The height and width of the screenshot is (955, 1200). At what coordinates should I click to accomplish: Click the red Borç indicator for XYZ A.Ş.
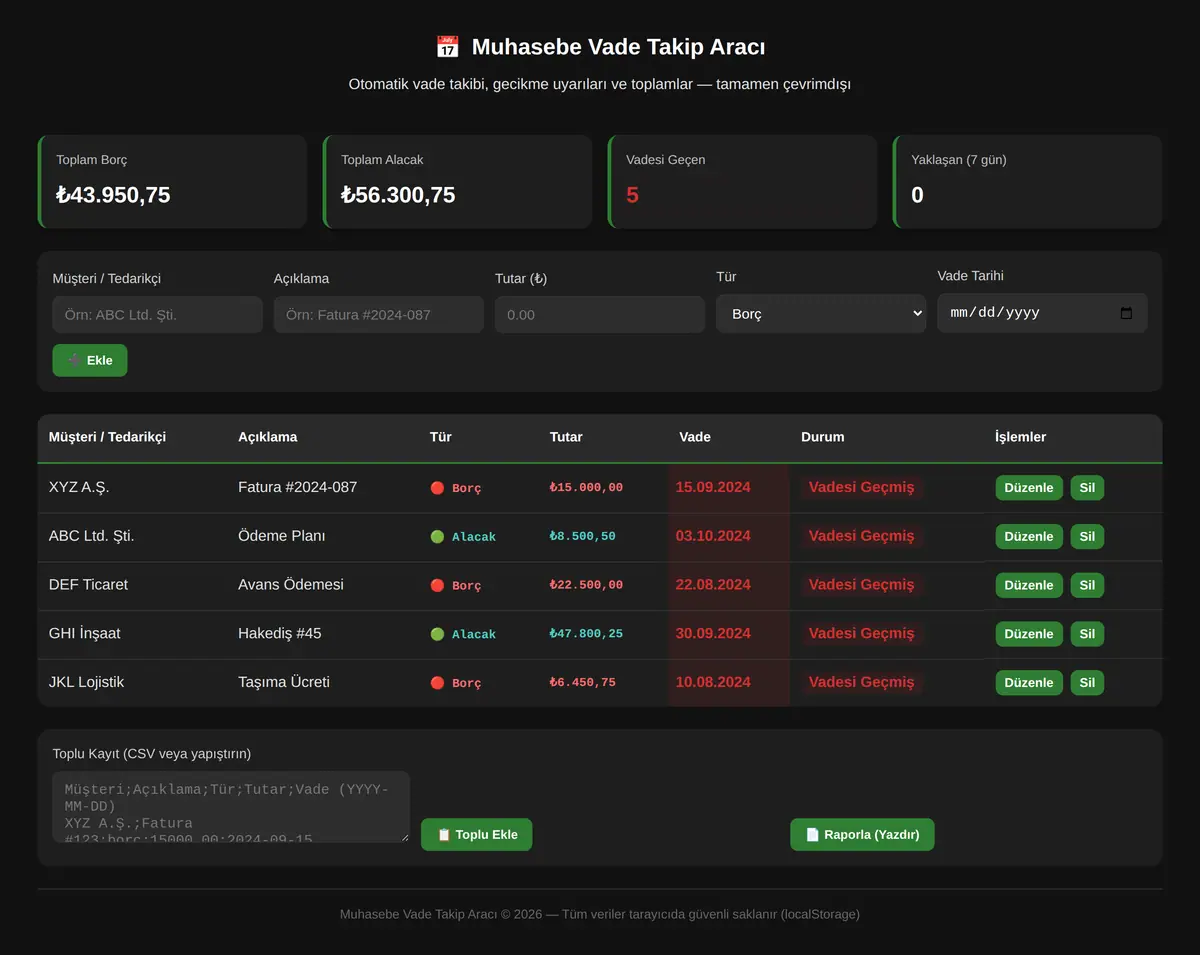click(x=437, y=488)
